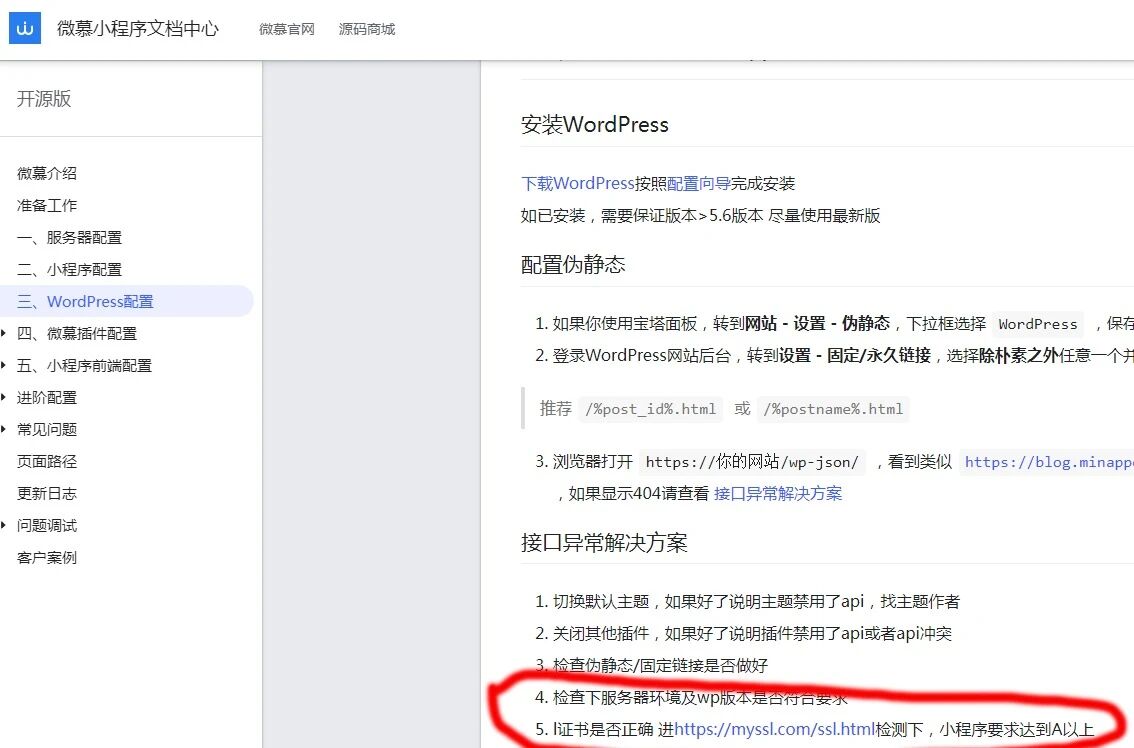Follow the 配置向导 link

tap(699, 183)
